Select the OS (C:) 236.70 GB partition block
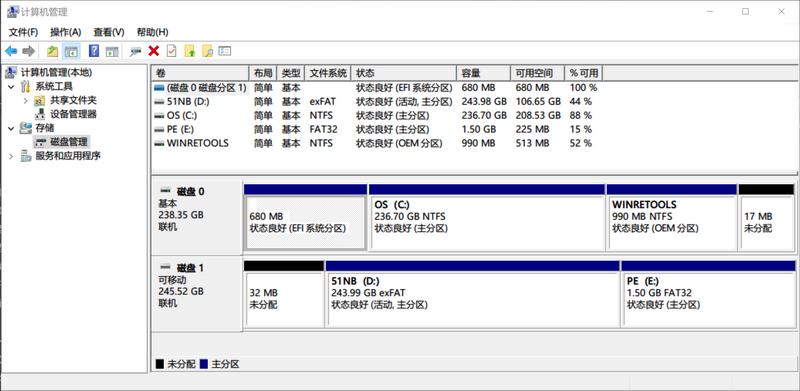 (x=487, y=217)
